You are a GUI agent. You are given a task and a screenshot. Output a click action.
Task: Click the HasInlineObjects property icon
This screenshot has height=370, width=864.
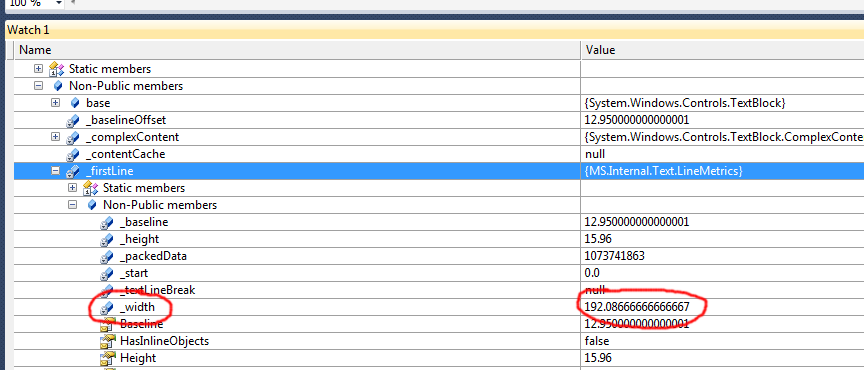click(x=107, y=341)
